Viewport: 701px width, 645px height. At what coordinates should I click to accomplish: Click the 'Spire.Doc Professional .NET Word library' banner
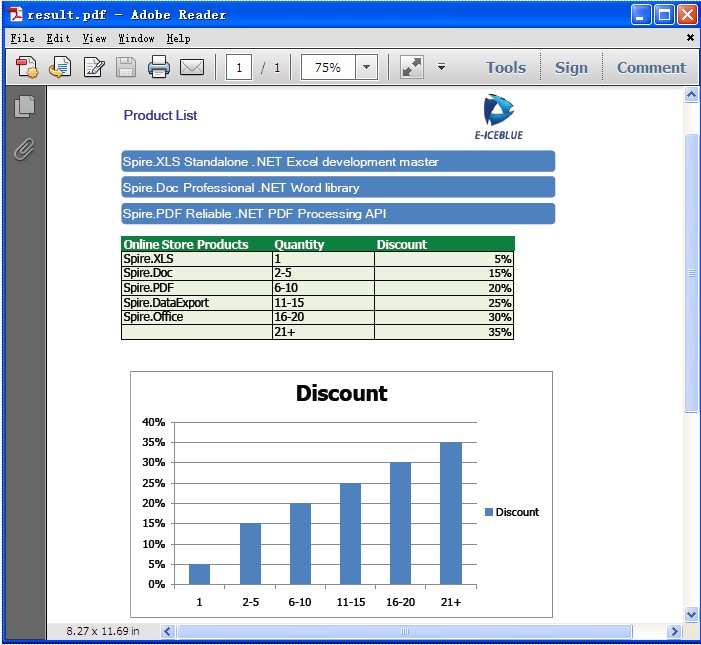click(x=338, y=187)
